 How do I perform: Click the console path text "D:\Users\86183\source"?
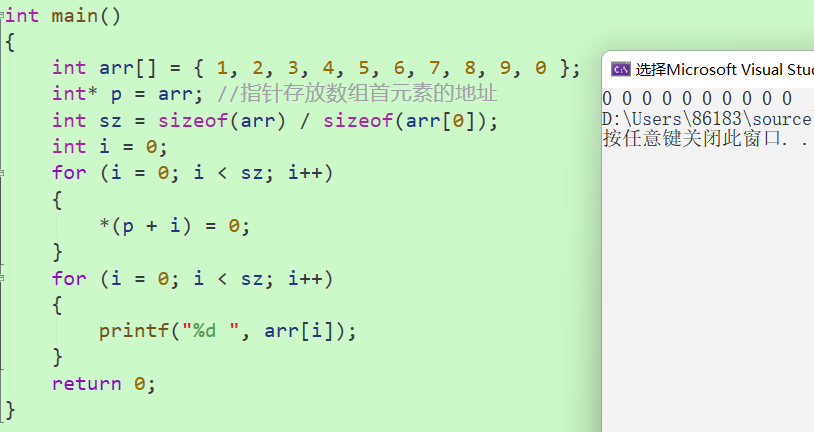coord(708,119)
